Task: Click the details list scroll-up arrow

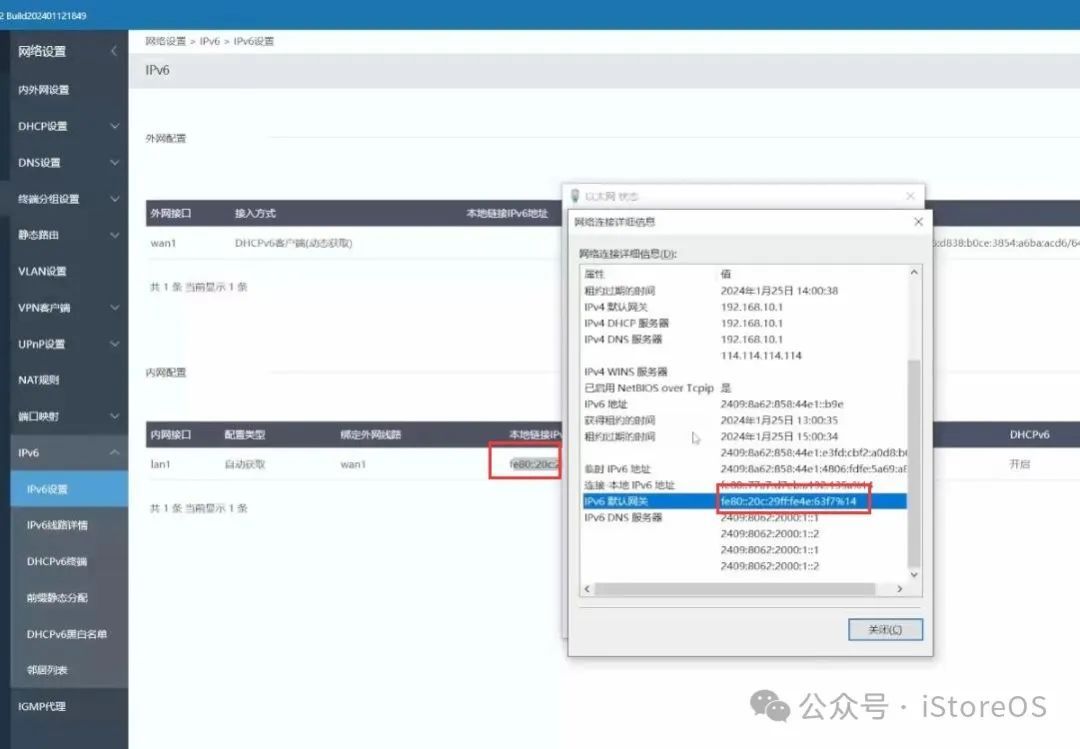Action: (x=914, y=273)
